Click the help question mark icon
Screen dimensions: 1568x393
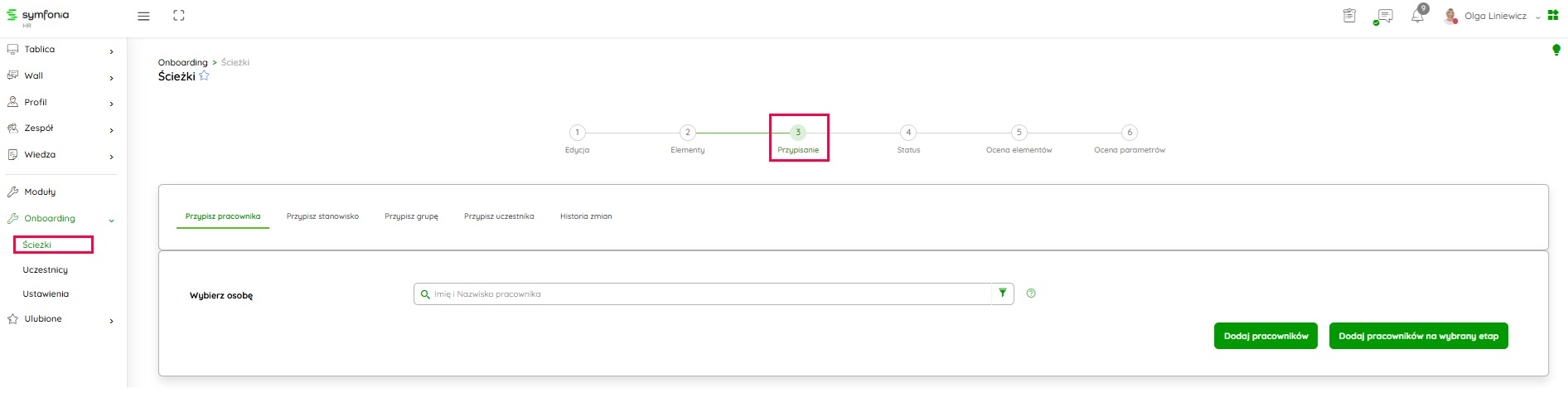[1031, 294]
